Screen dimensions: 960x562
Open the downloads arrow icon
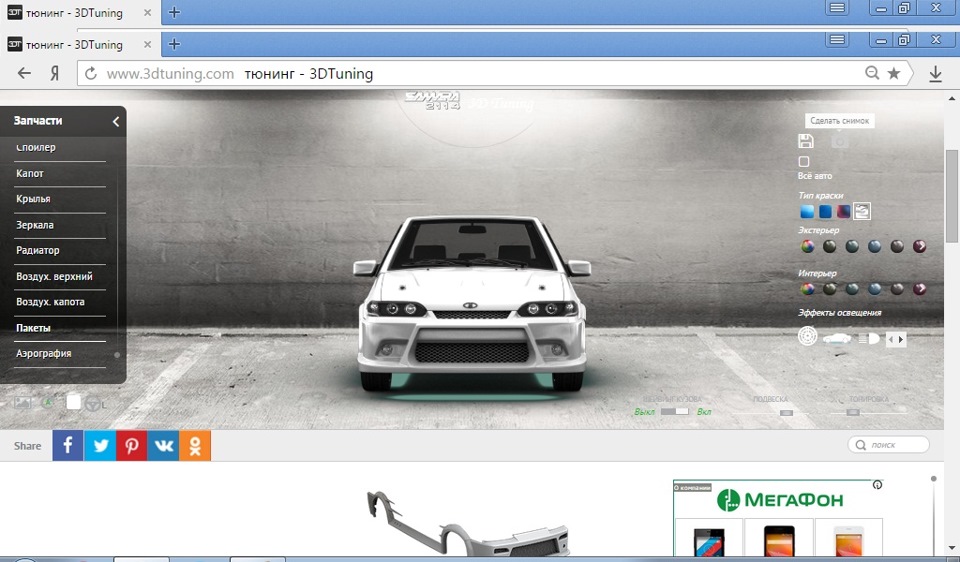click(935, 74)
